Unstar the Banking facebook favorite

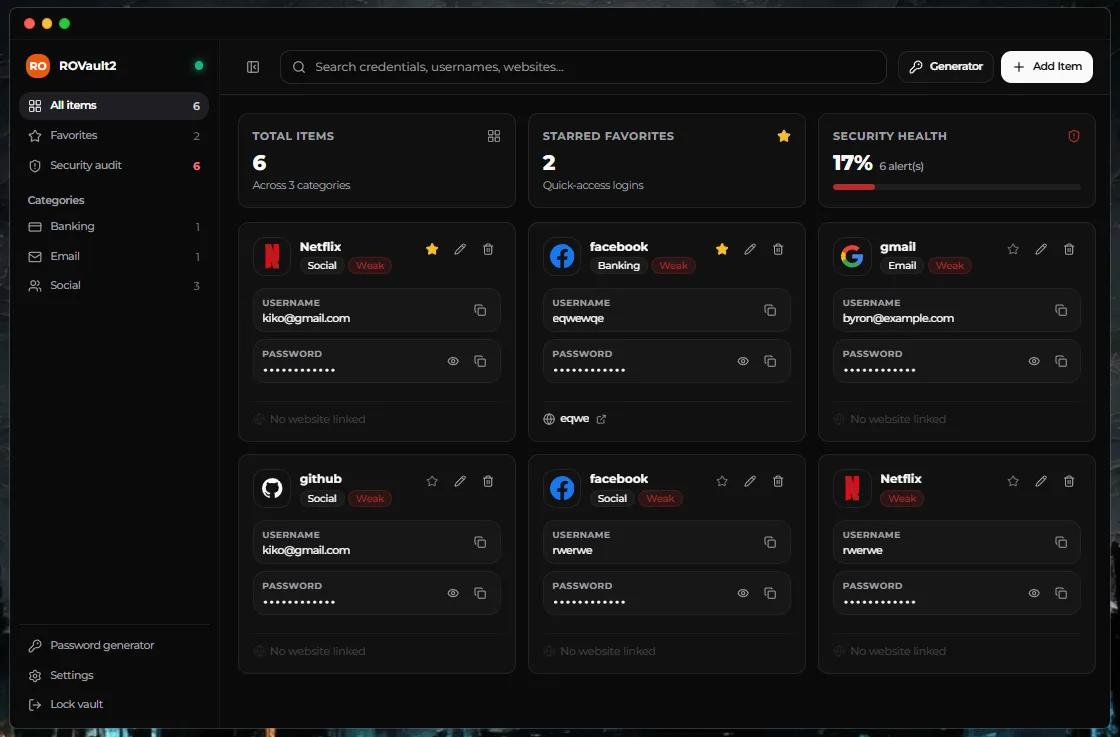[722, 249]
